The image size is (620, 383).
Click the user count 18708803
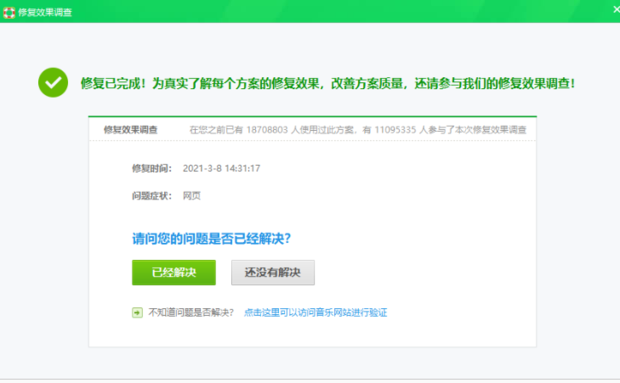pos(267,130)
